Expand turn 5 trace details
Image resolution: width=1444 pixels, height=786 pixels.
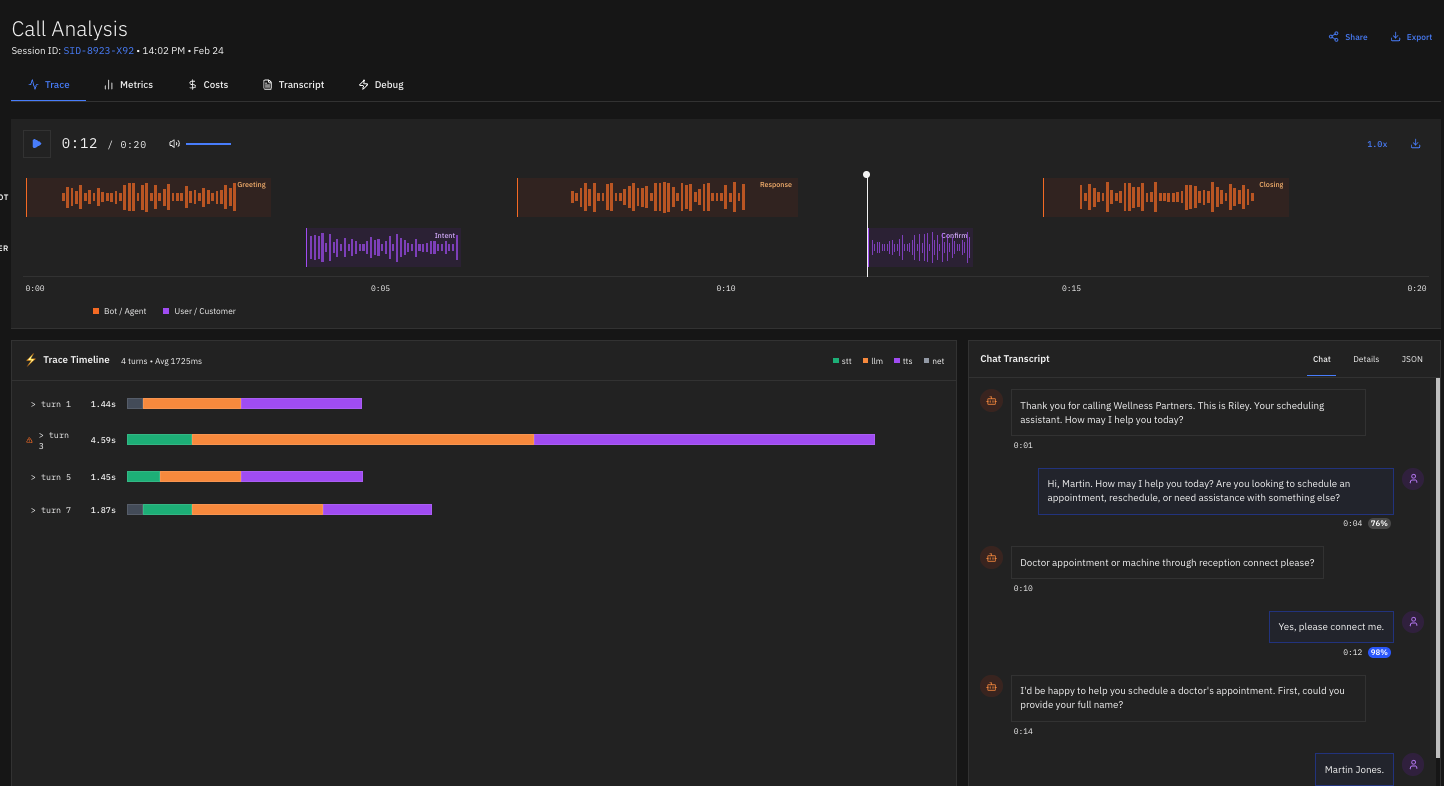pyautogui.click(x=51, y=477)
